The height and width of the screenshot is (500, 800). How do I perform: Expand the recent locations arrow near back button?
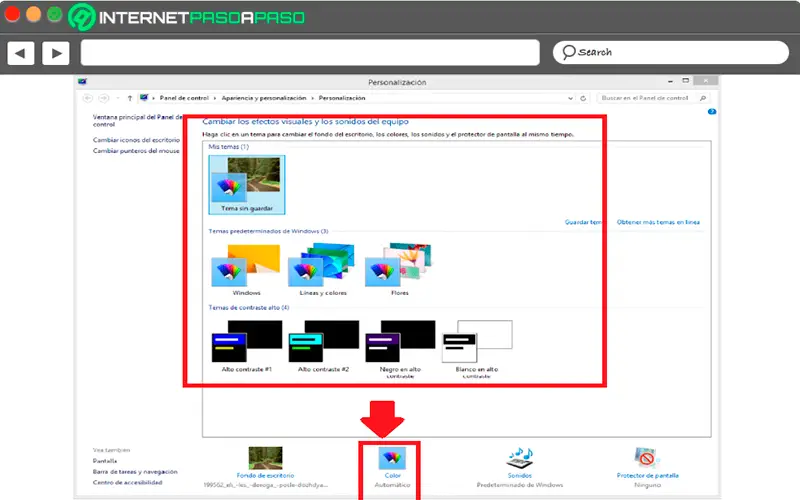tap(118, 98)
